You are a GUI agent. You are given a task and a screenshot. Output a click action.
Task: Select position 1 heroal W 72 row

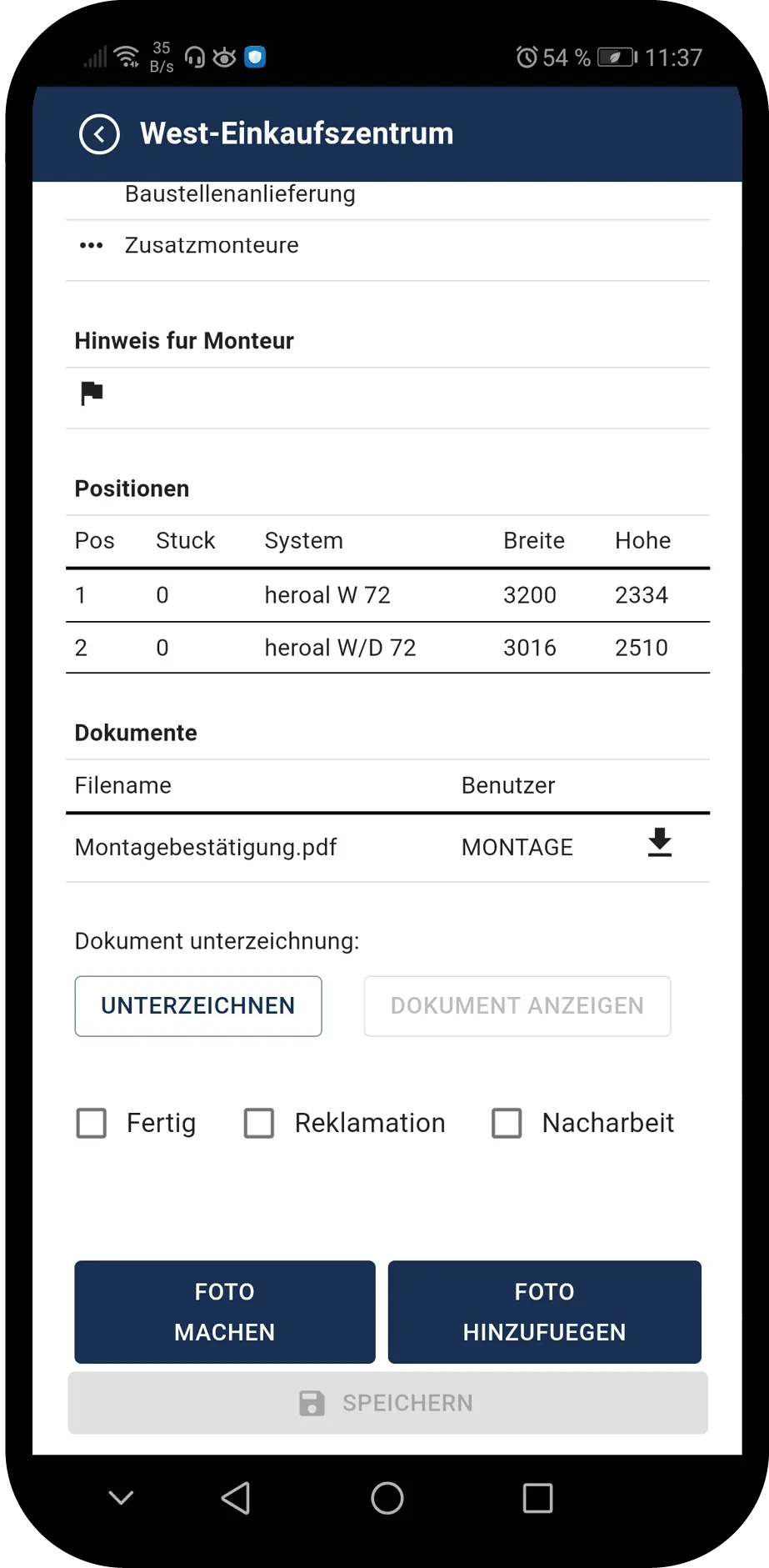point(387,595)
